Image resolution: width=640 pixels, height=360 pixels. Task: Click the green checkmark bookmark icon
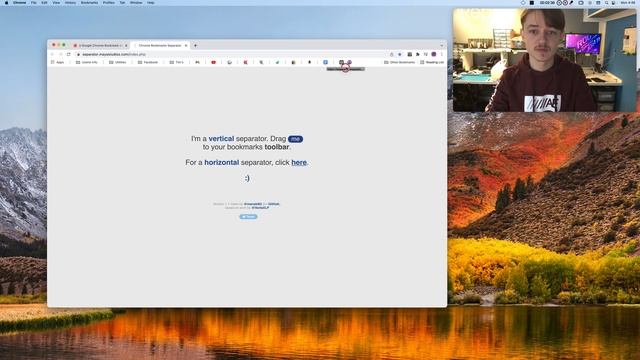[x=278, y=62]
